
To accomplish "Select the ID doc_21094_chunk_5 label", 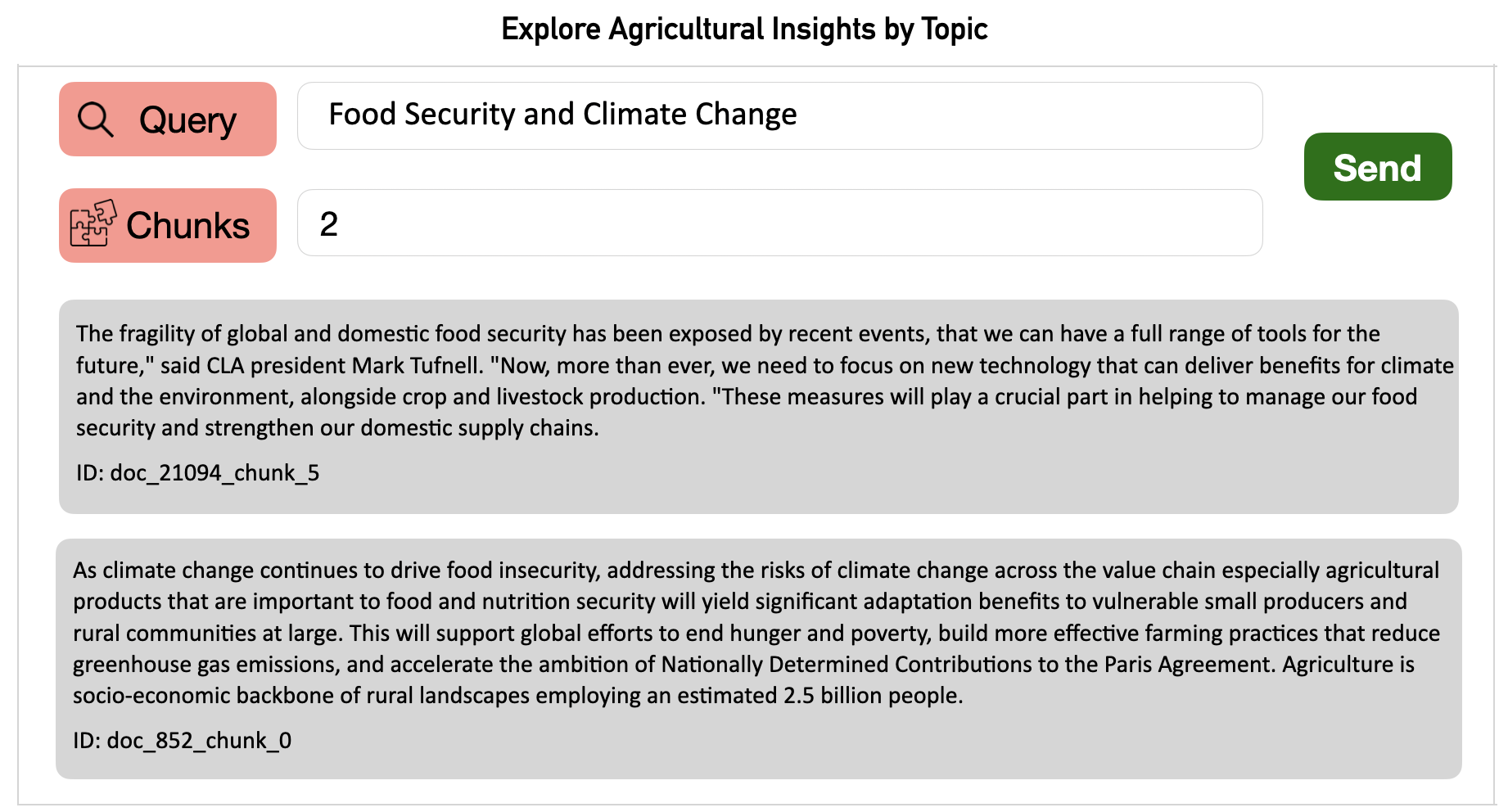I will 198,473.
